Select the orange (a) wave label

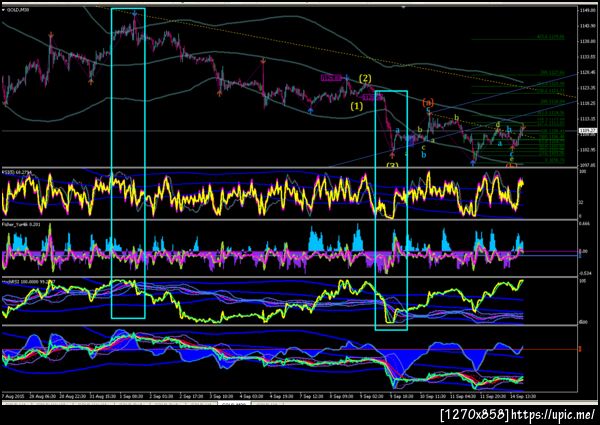coord(428,102)
